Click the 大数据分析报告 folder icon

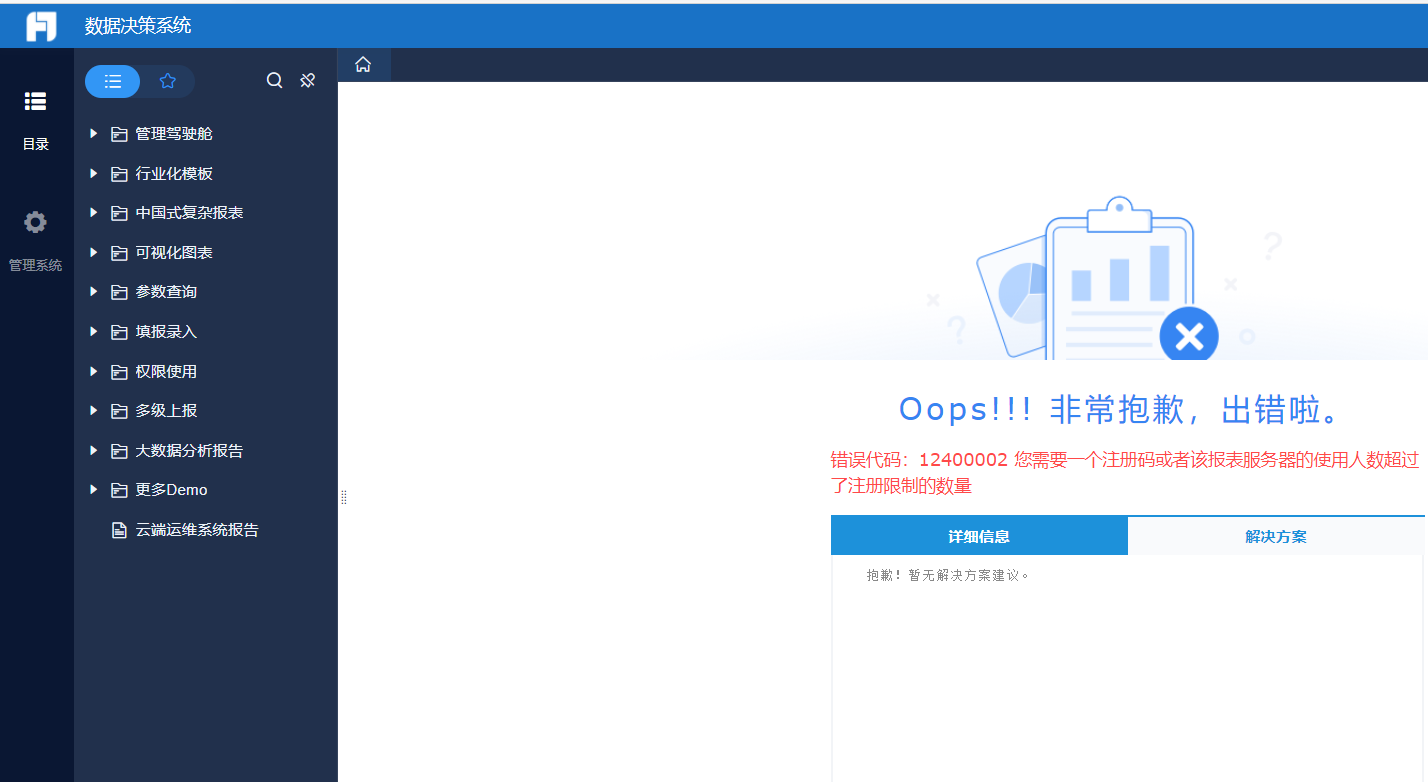click(x=119, y=451)
